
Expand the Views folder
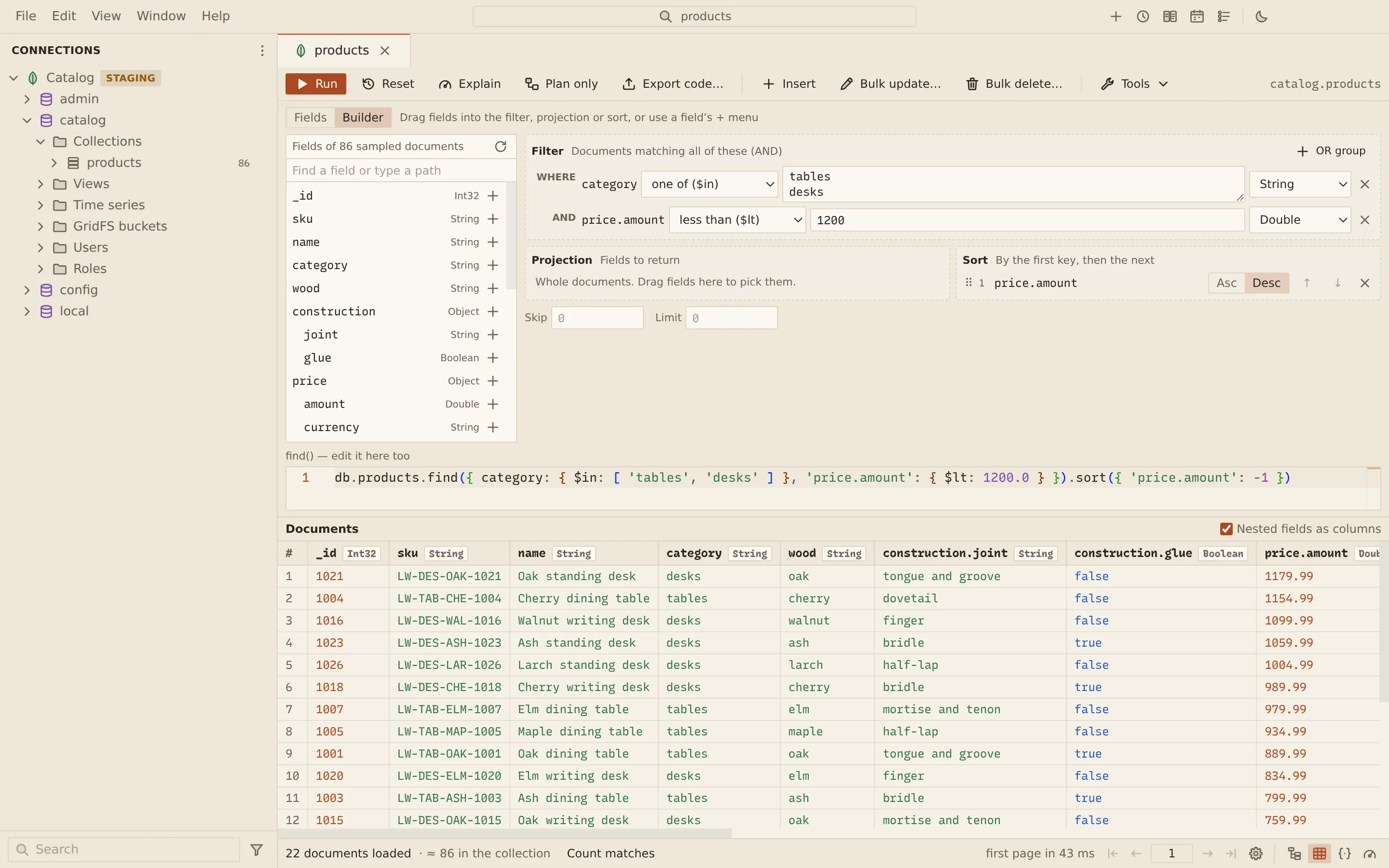point(40,184)
